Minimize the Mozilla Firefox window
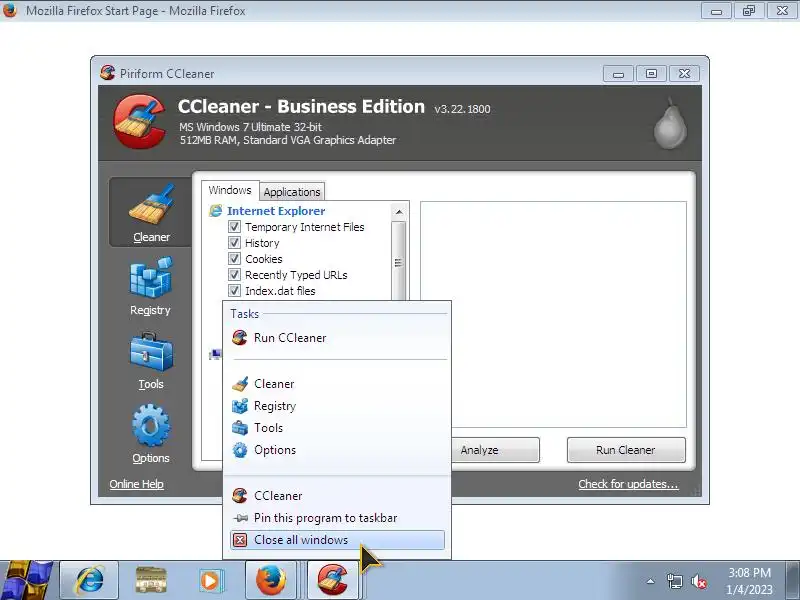800x600 pixels. [716, 11]
